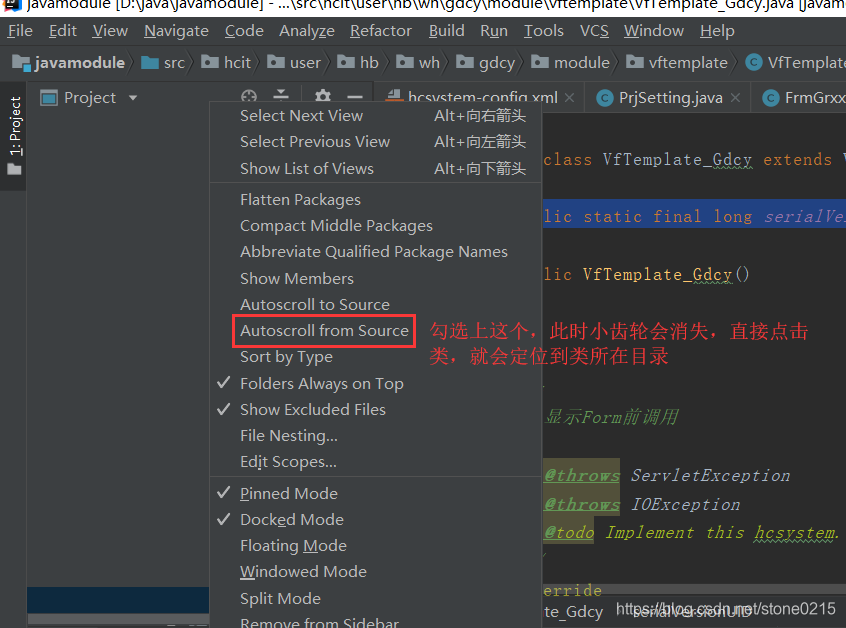The width and height of the screenshot is (846, 628).
Task: Click the vftemplate folder breadcrumb
Action: (x=677, y=63)
